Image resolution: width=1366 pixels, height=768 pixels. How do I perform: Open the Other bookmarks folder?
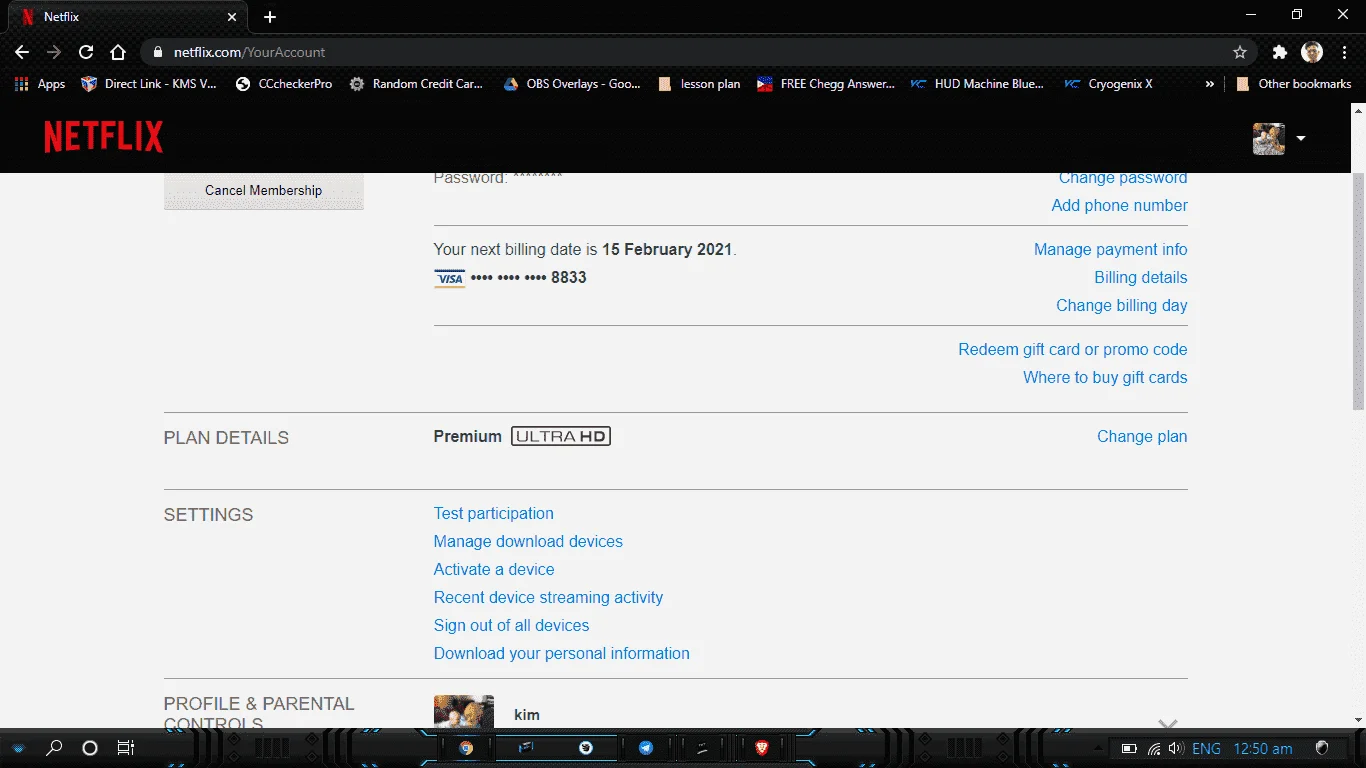pyautogui.click(x=1293, y=84)
